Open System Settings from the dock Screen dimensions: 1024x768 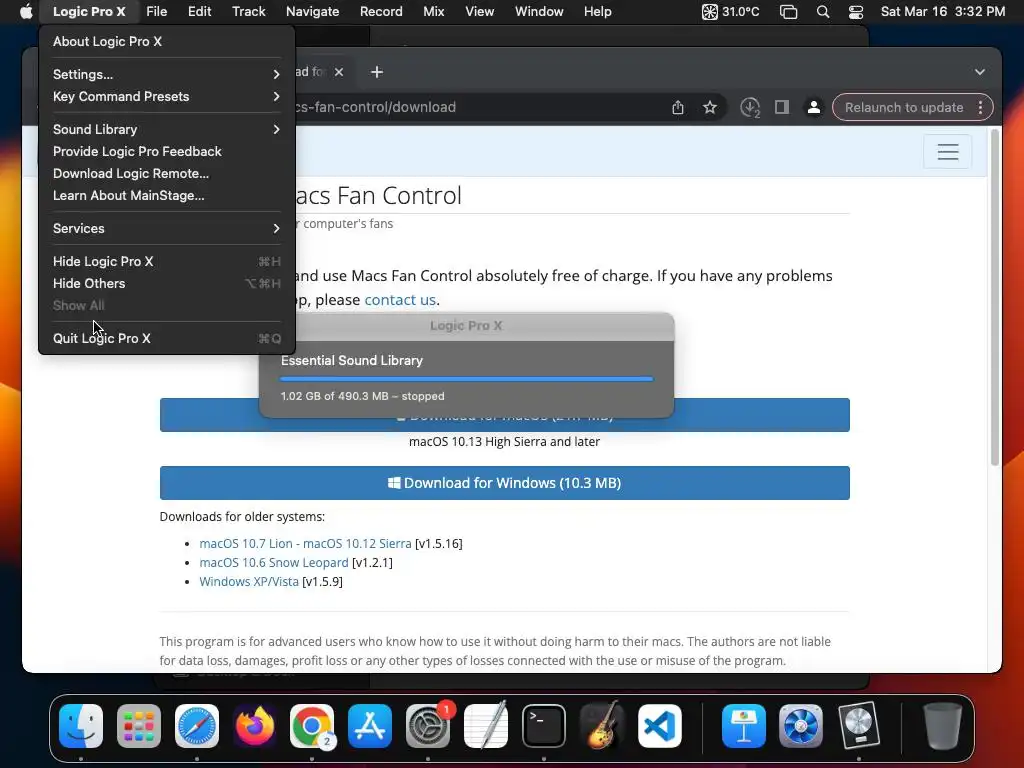[428, 726]
